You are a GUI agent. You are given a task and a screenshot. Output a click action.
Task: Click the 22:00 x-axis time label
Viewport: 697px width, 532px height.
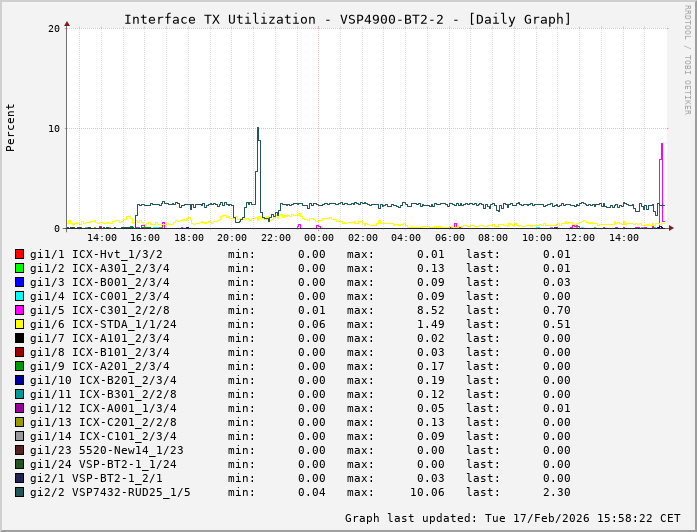click(x=276, y=238)
